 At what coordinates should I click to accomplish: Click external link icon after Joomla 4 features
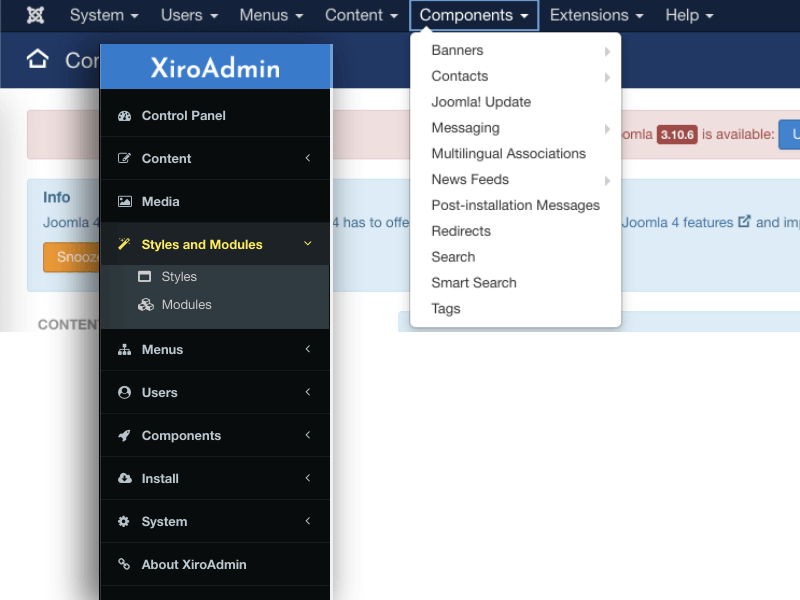pos(744,221)
